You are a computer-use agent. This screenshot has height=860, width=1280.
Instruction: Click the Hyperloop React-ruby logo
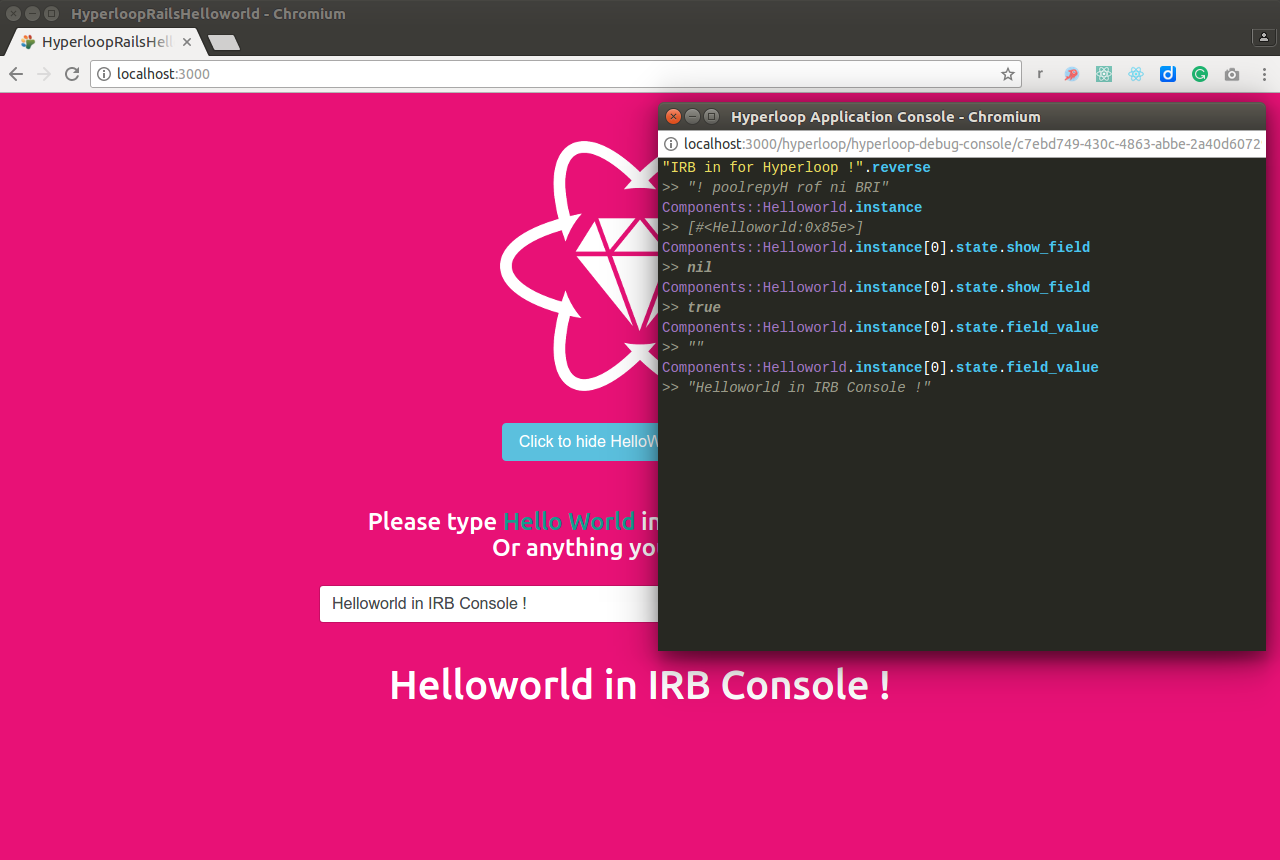tap(578, 265)
